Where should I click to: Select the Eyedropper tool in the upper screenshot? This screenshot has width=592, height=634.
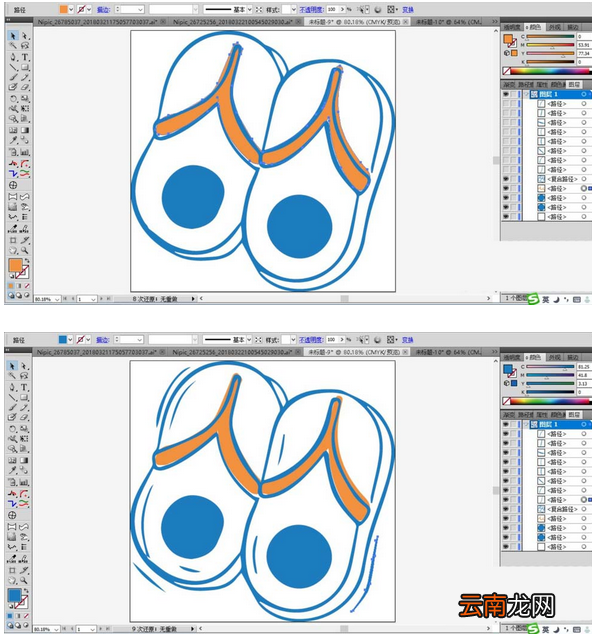pos(13,140)
